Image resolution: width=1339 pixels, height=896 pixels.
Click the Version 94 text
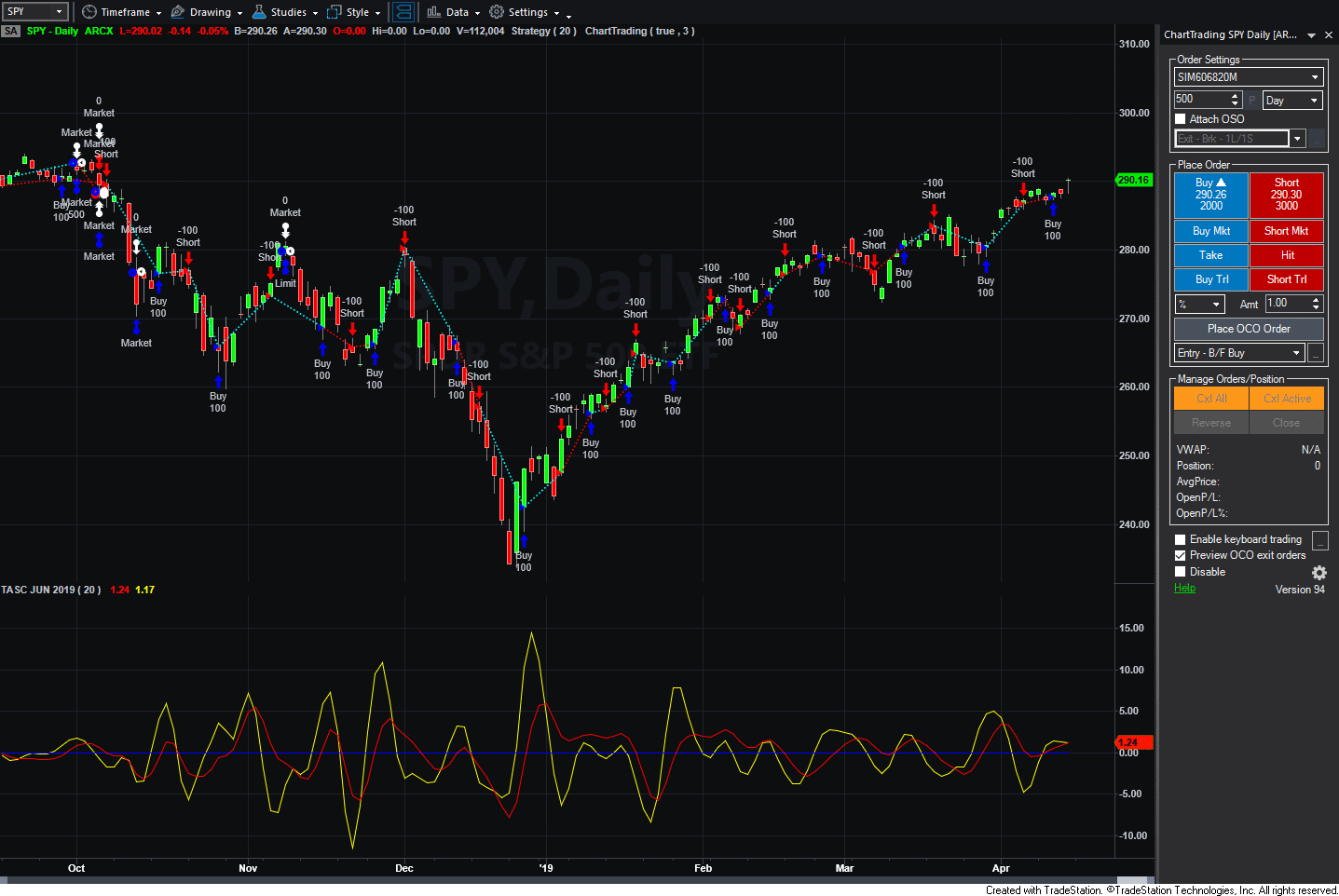[x=1300, y=590]
